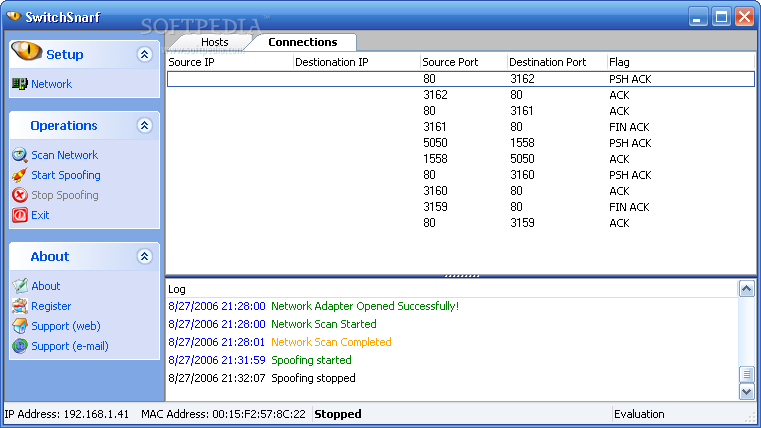This screenshot has height=428, width=761.
Task: Click the Setup panel eye logo
Action: click(27, 51)
